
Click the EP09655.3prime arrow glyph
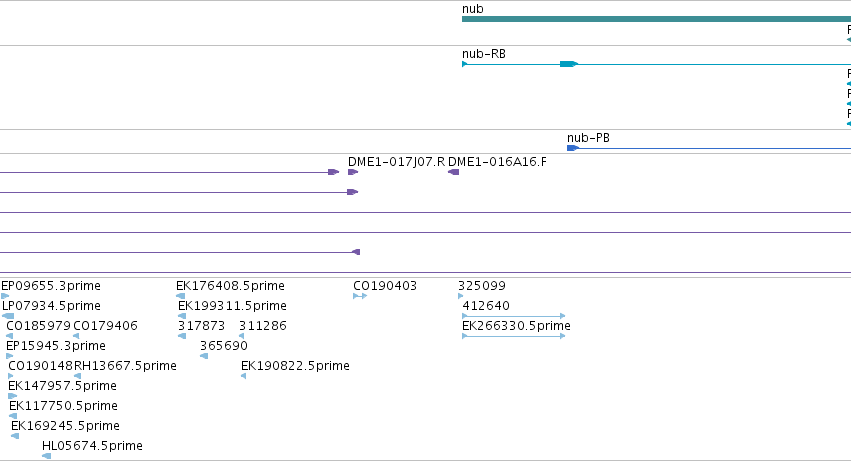point(5,296)
